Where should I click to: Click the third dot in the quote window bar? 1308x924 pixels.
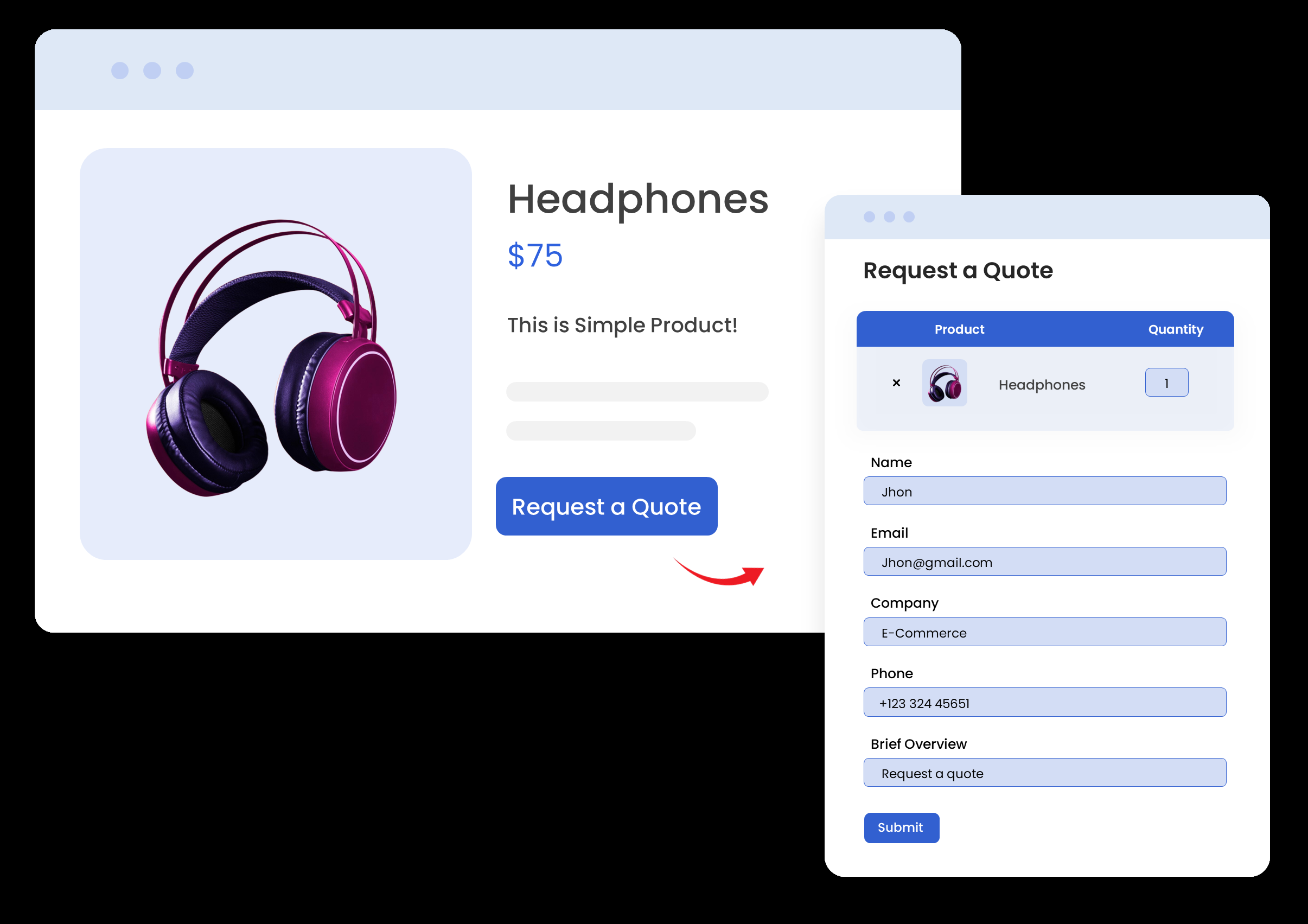pos(909,216)
